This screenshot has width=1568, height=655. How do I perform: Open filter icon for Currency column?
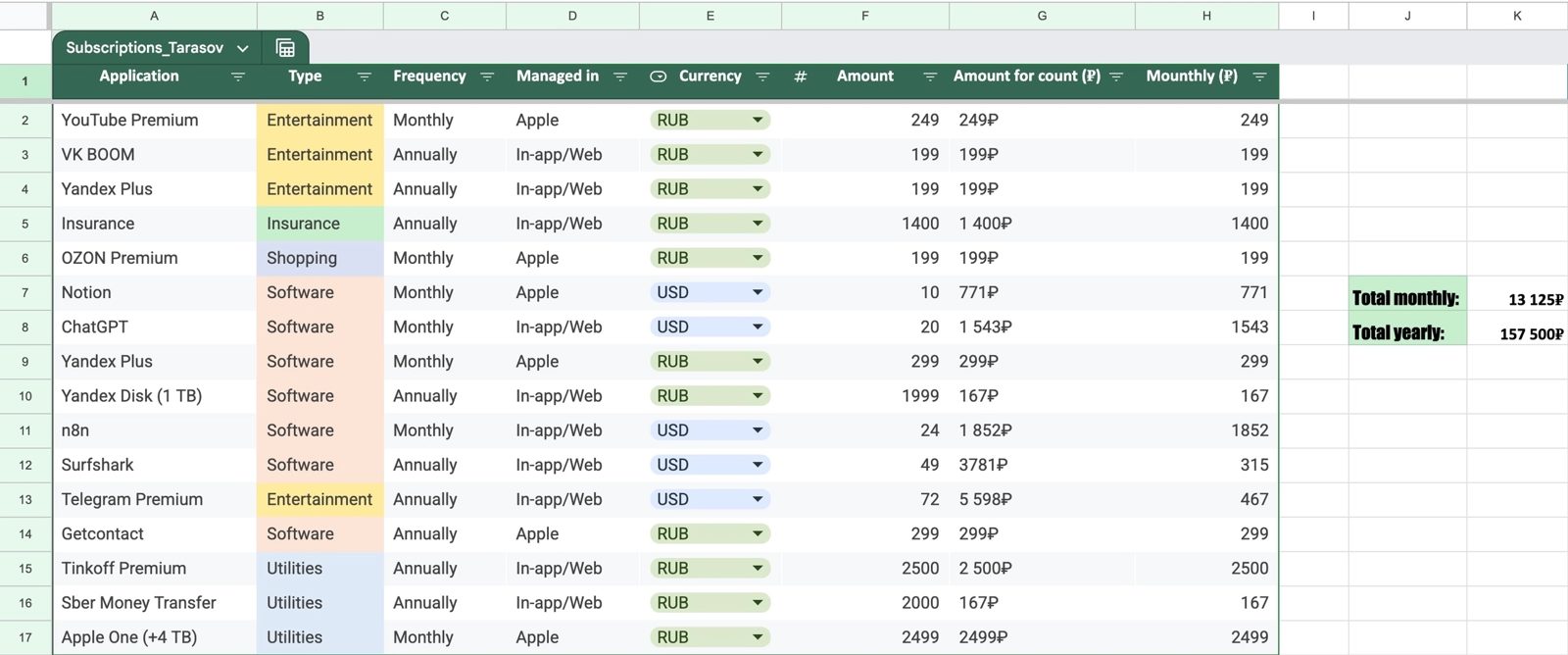762,76
